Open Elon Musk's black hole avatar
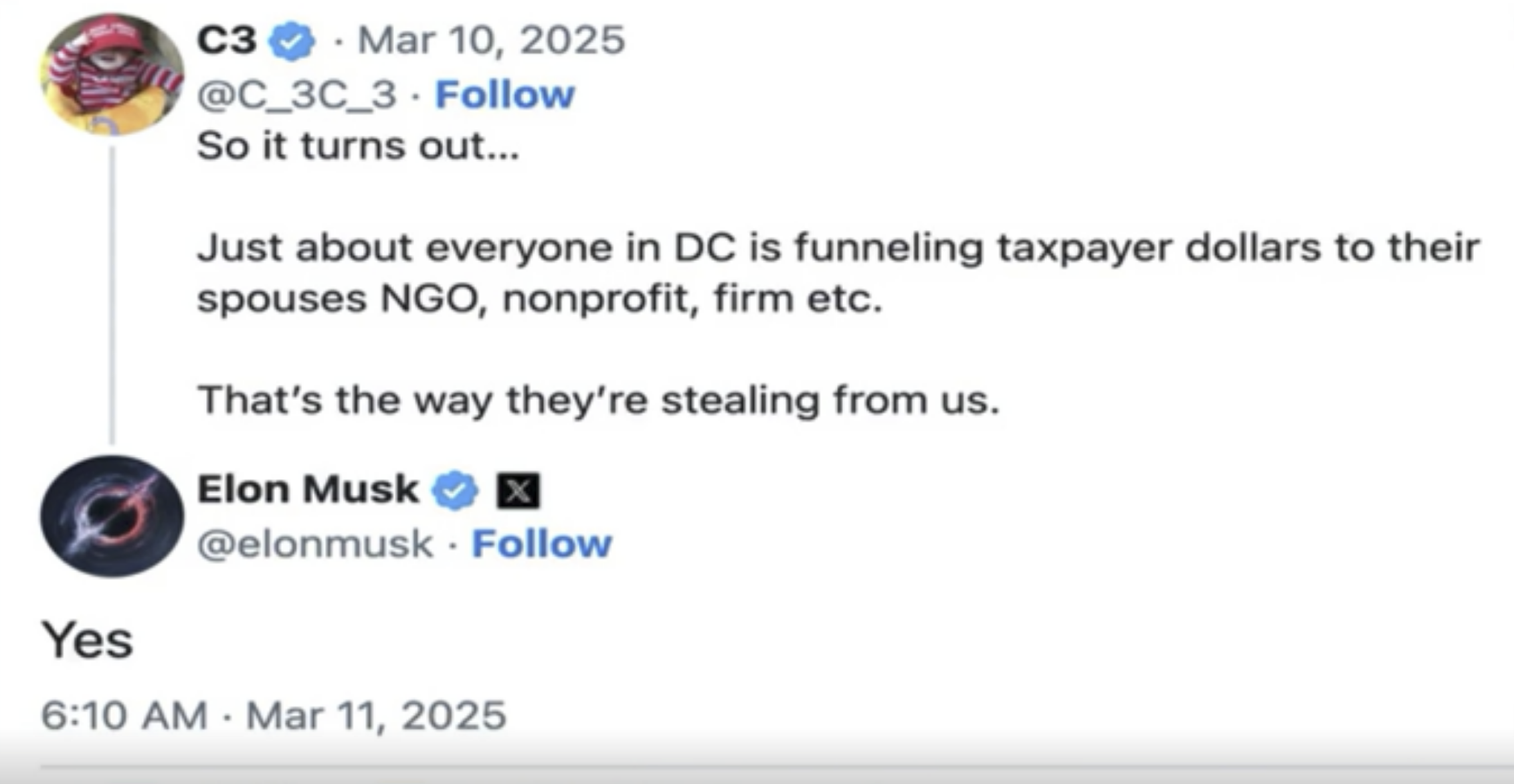 [x=112, y=516]
